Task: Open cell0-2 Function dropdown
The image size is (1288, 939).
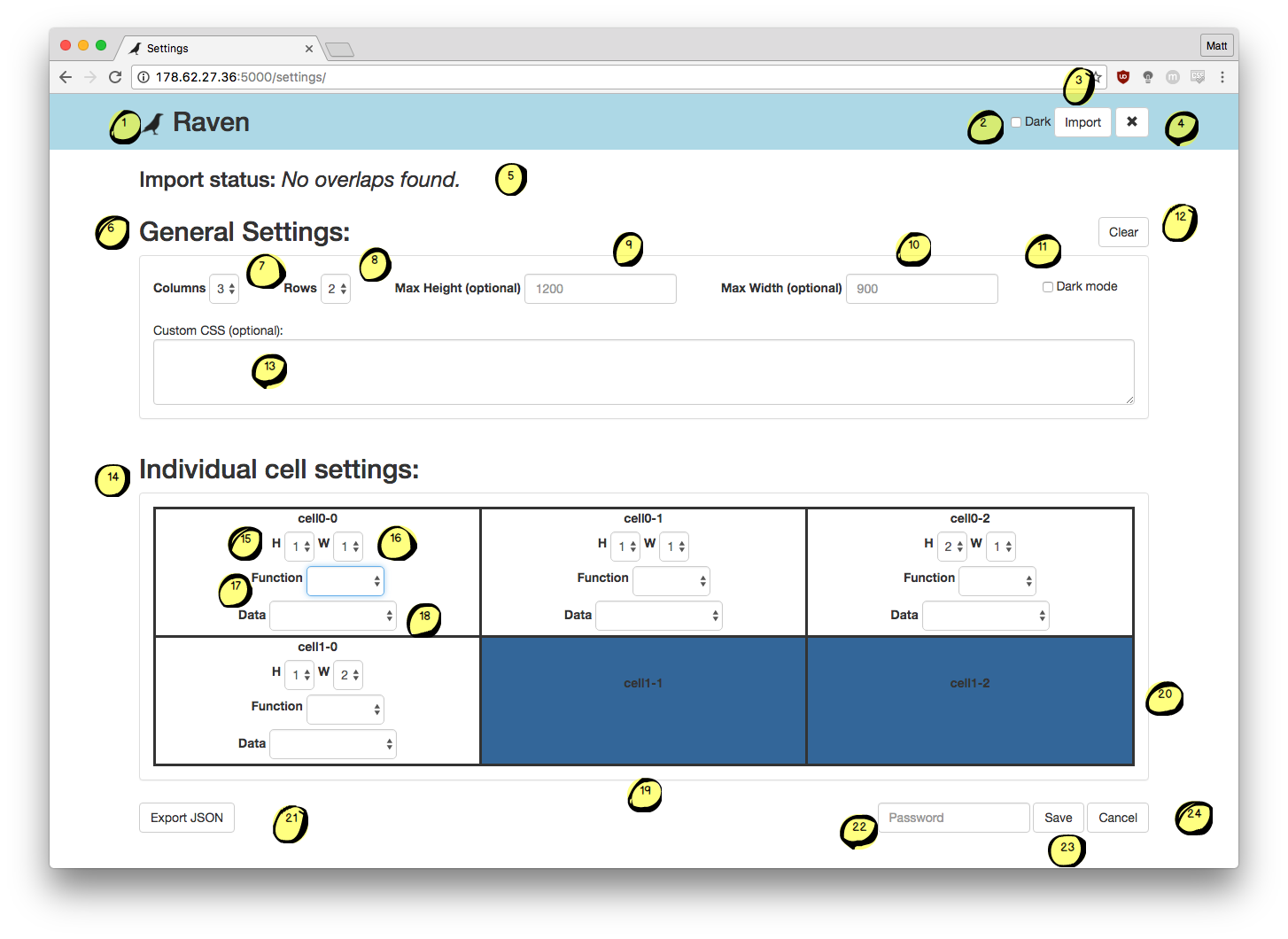Action: tap(997, 581)
